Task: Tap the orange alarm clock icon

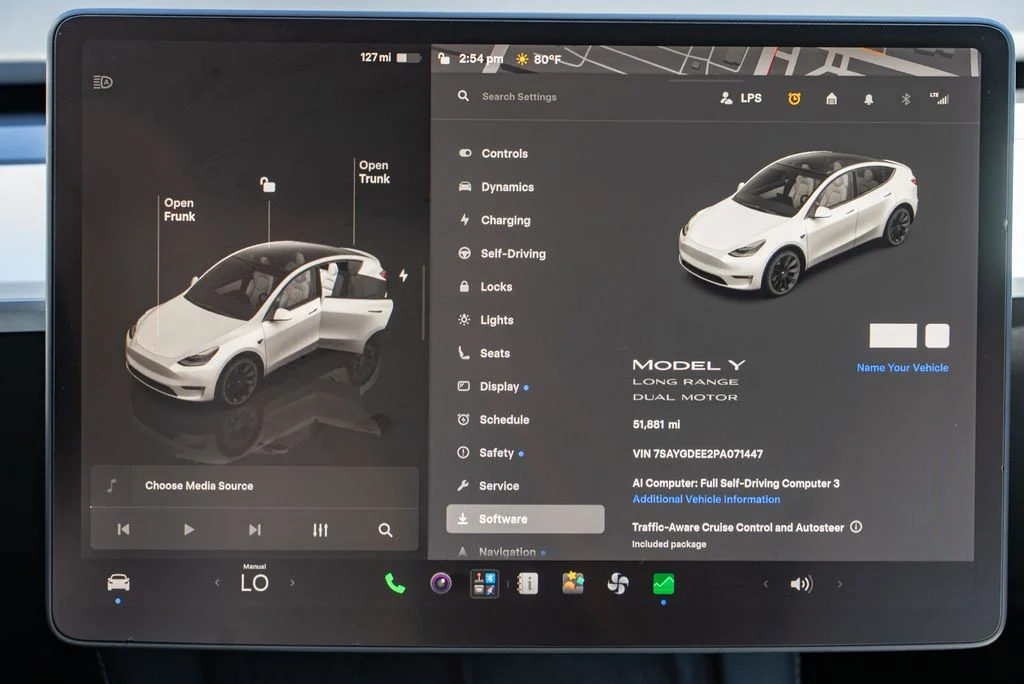Action: (794, 99)
